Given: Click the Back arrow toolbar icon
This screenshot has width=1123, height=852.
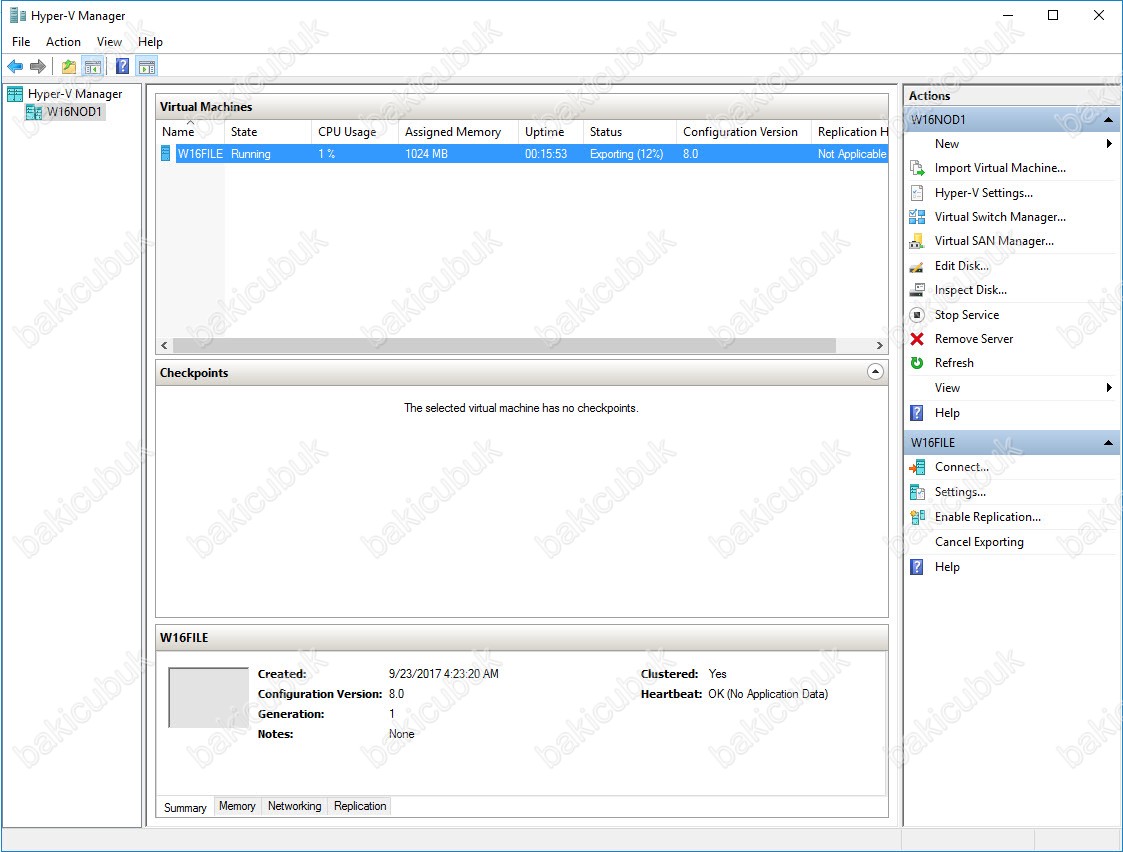Looking at the screenshot, I should pos(15,67).
